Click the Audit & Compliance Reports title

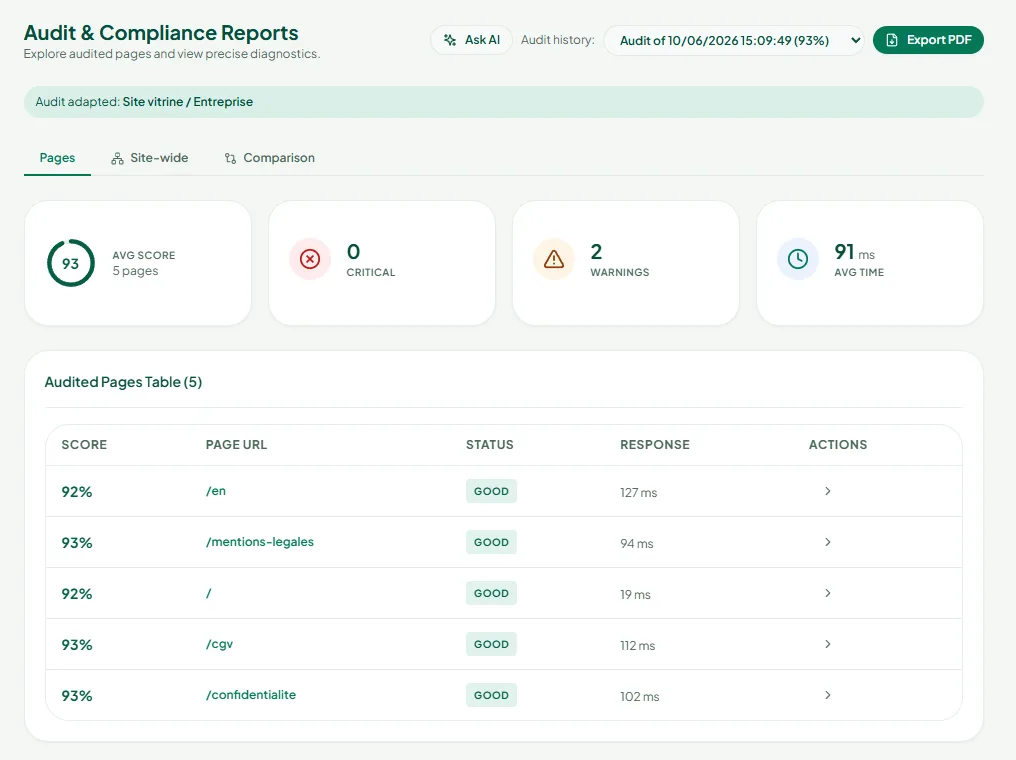[x=161, y=33]
